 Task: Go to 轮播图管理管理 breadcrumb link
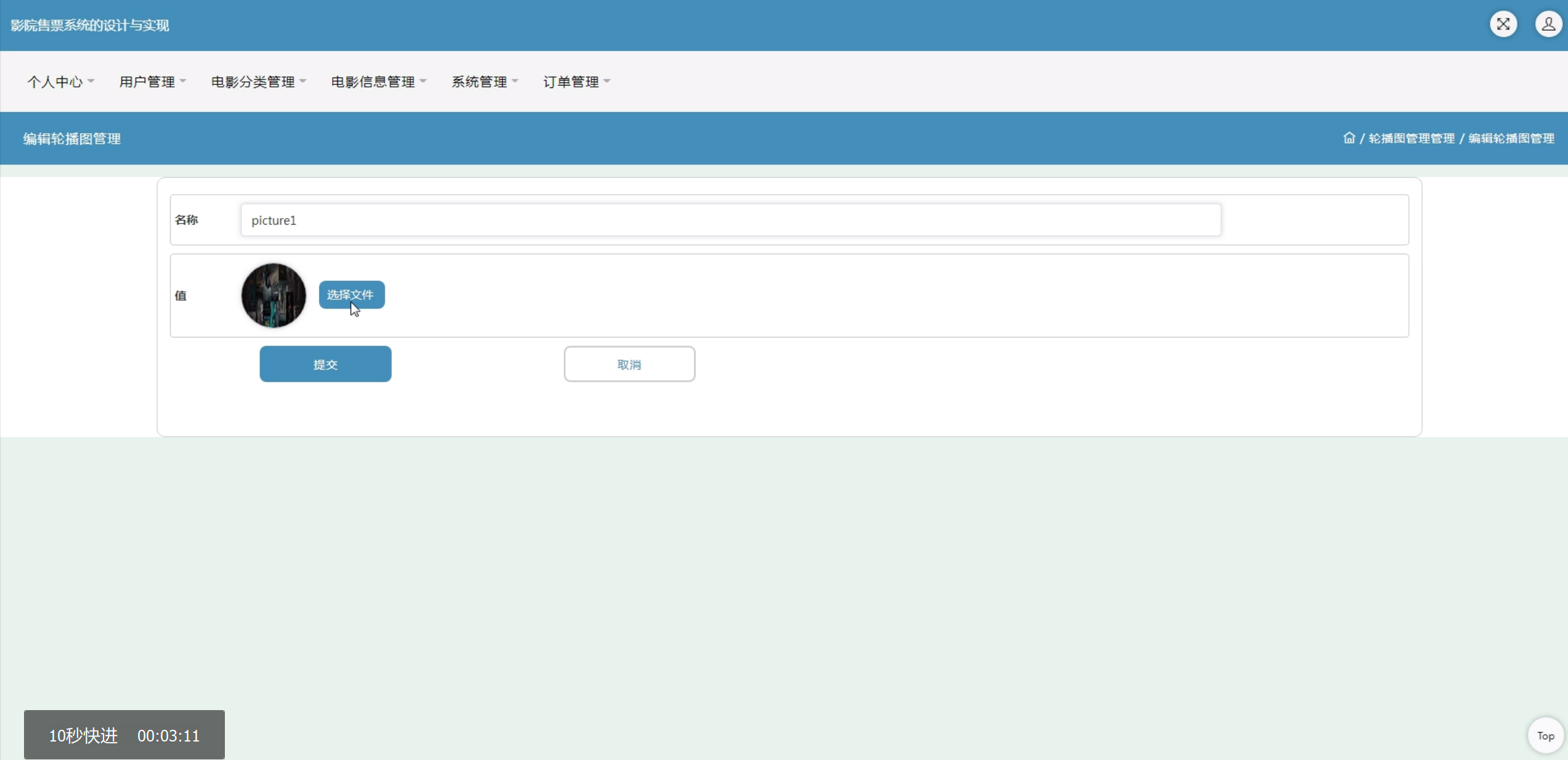coord(1411,139)
